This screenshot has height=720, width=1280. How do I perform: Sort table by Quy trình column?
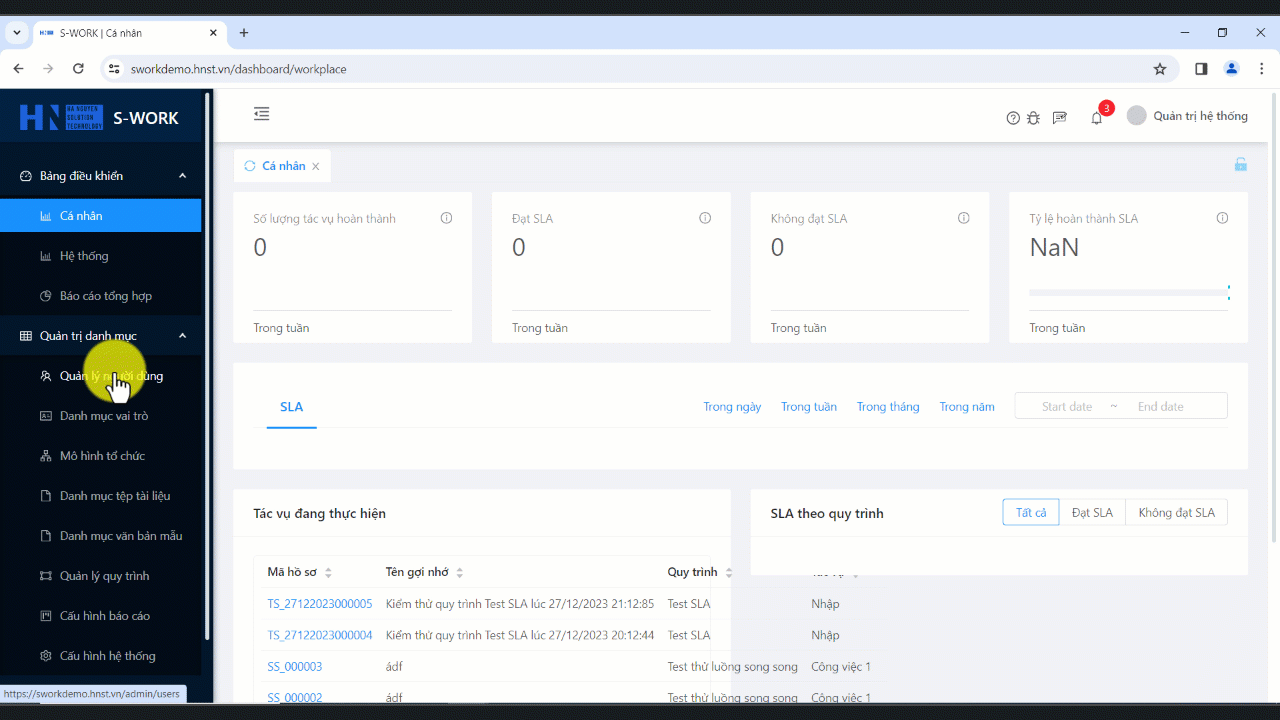pyautogui.click(x=699, y=572)
